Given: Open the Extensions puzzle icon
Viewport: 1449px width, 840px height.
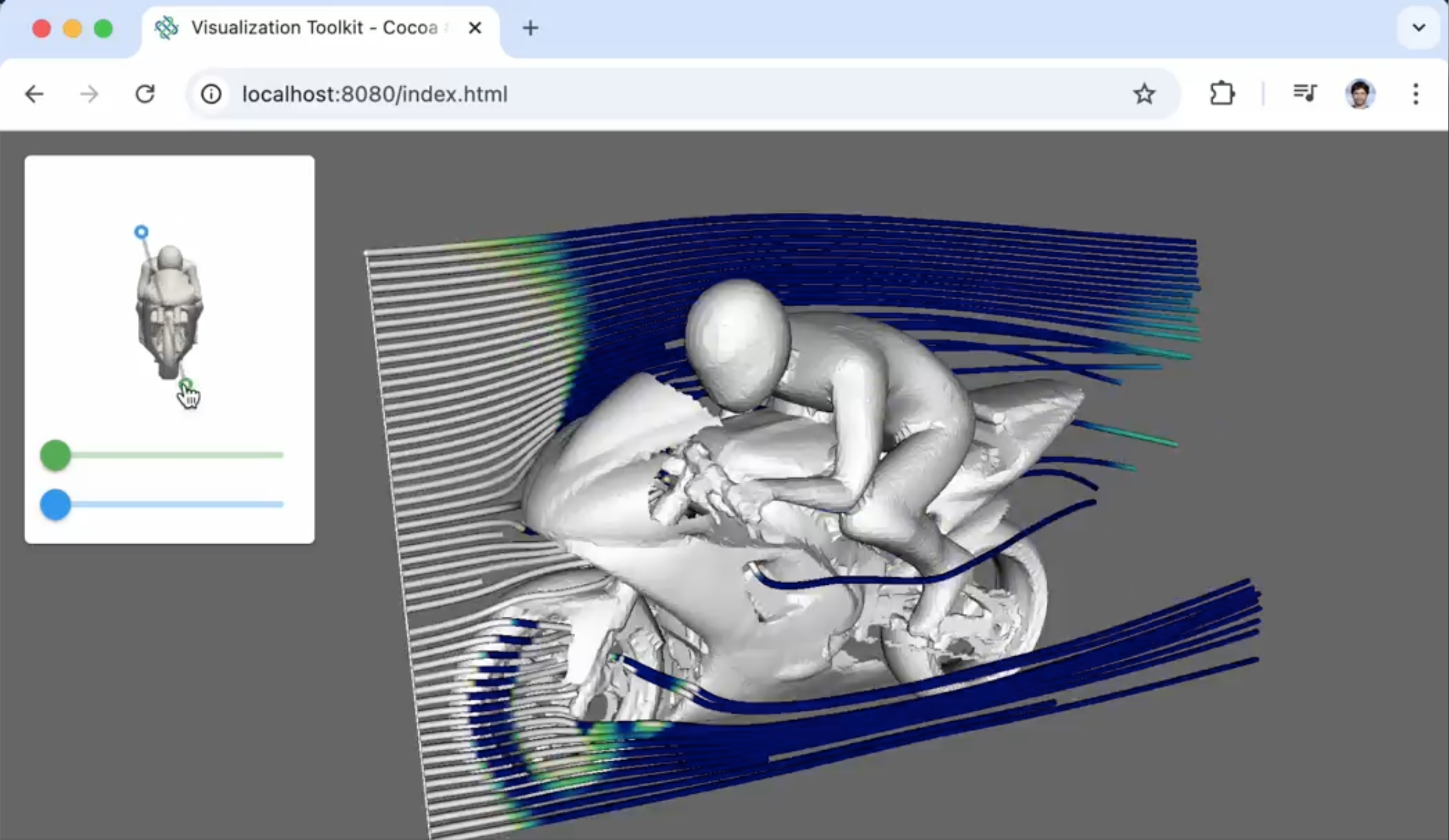Looking at the screenshot, I should tap(1221, 94).
